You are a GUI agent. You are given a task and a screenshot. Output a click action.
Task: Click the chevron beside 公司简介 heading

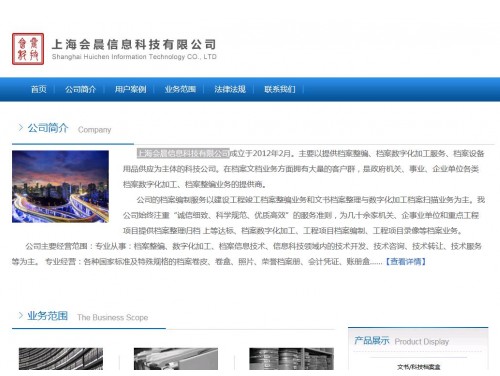click(21, 127)
